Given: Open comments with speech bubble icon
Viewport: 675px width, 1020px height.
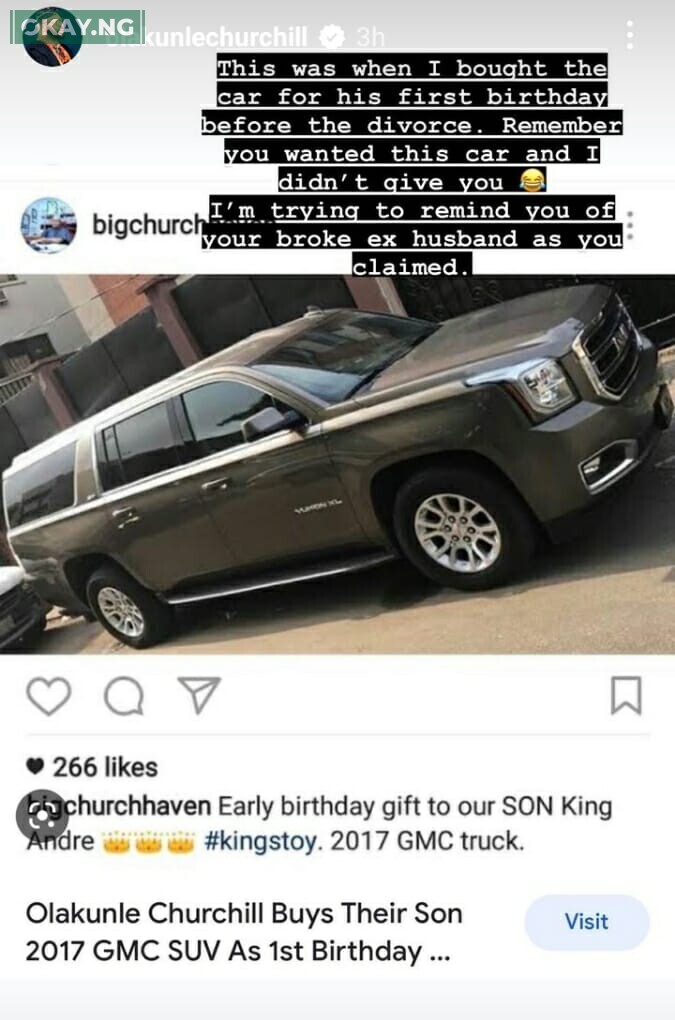Looking at the screenshot, I should click(x=124, y=696).
